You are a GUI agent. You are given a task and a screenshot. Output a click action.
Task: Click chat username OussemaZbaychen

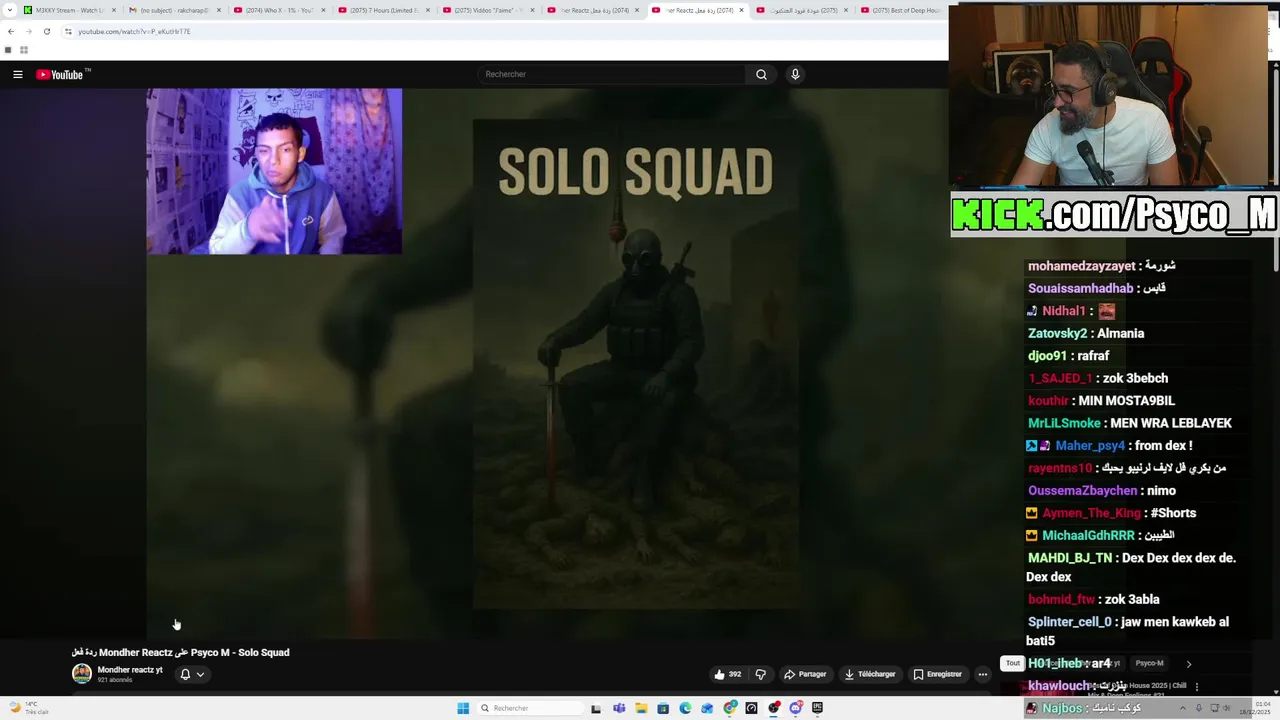1082,490
